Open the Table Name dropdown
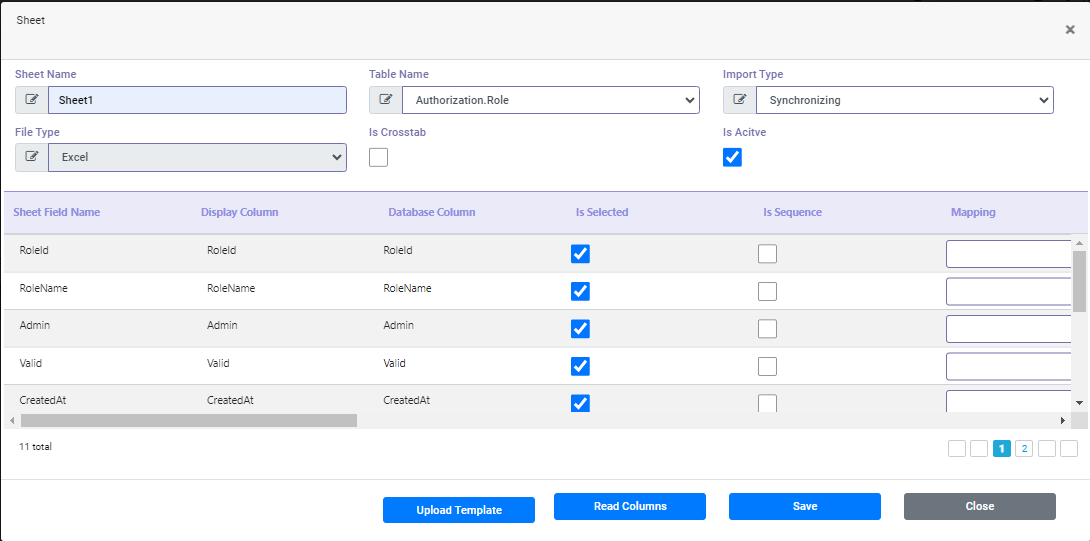The image size is (1090, 541). pos(551,100)
